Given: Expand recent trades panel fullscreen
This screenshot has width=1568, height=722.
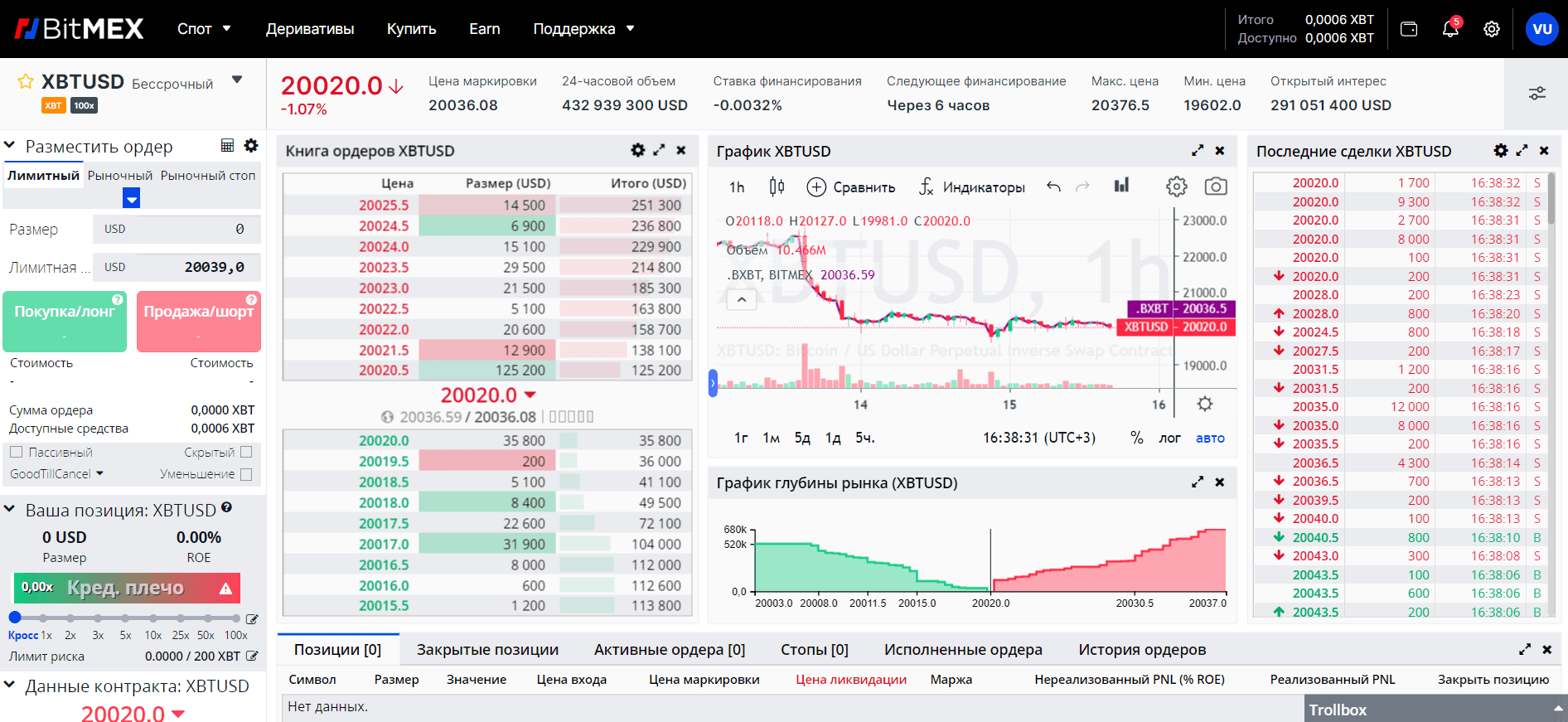Looking at the screenshot, I should point(1522,150).
